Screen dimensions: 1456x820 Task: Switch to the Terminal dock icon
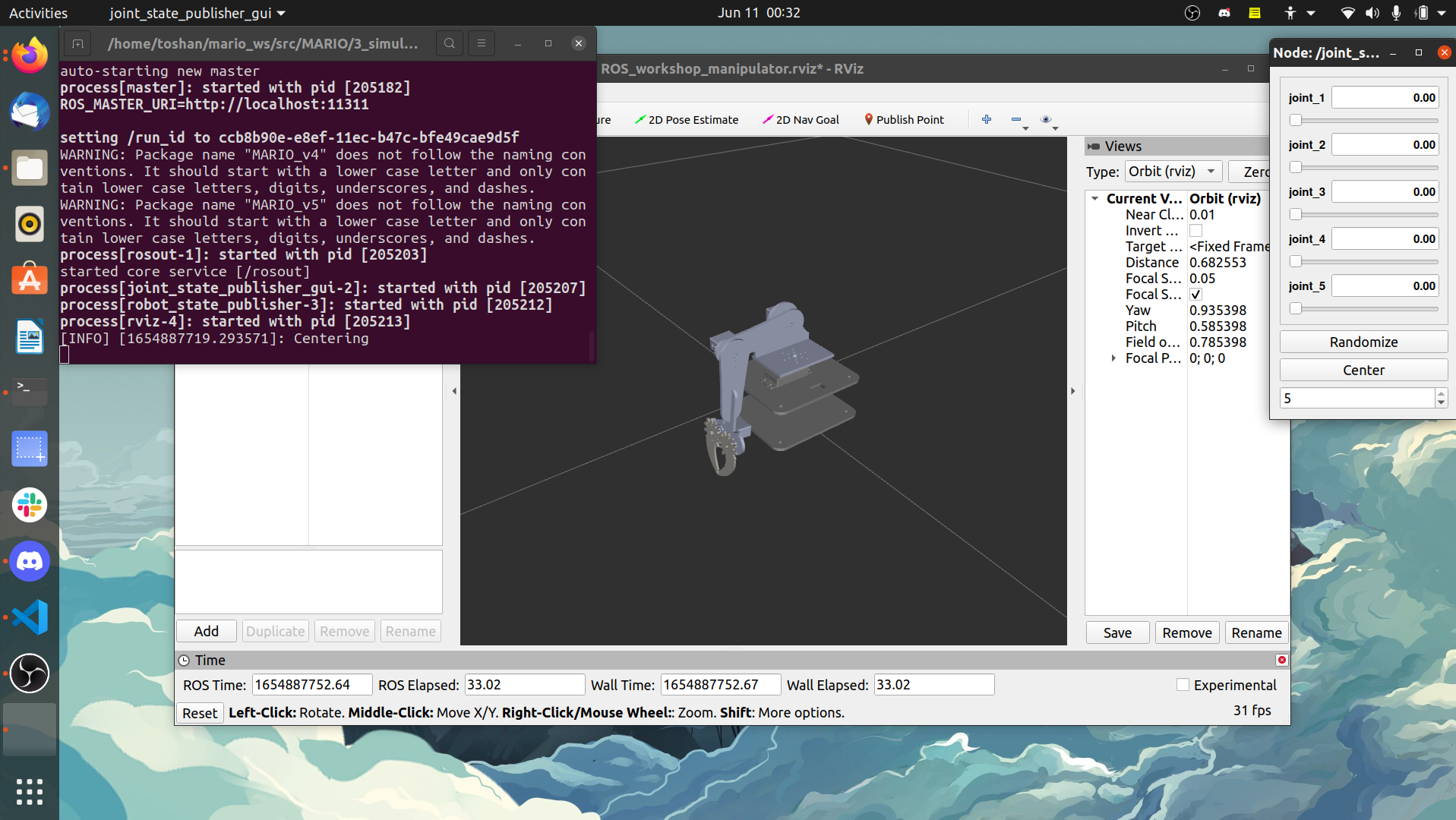(30, 393)
